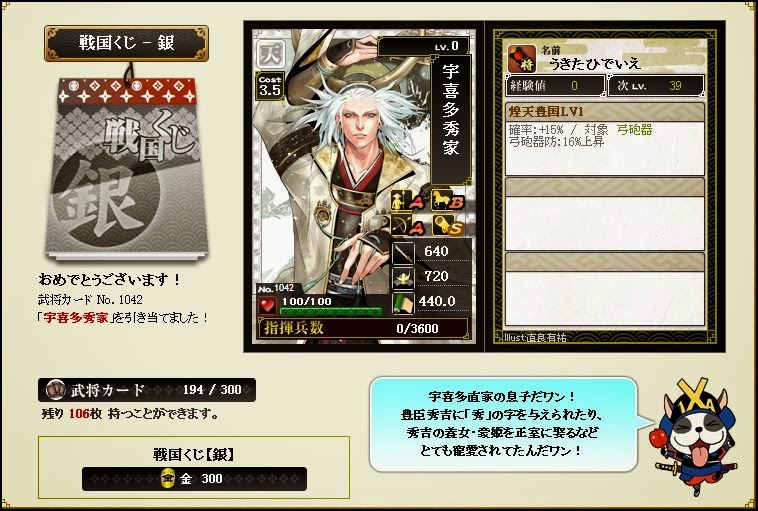Click the samurai dog mascot
This screenshot has width=758, height=511.
coord(693,436)
